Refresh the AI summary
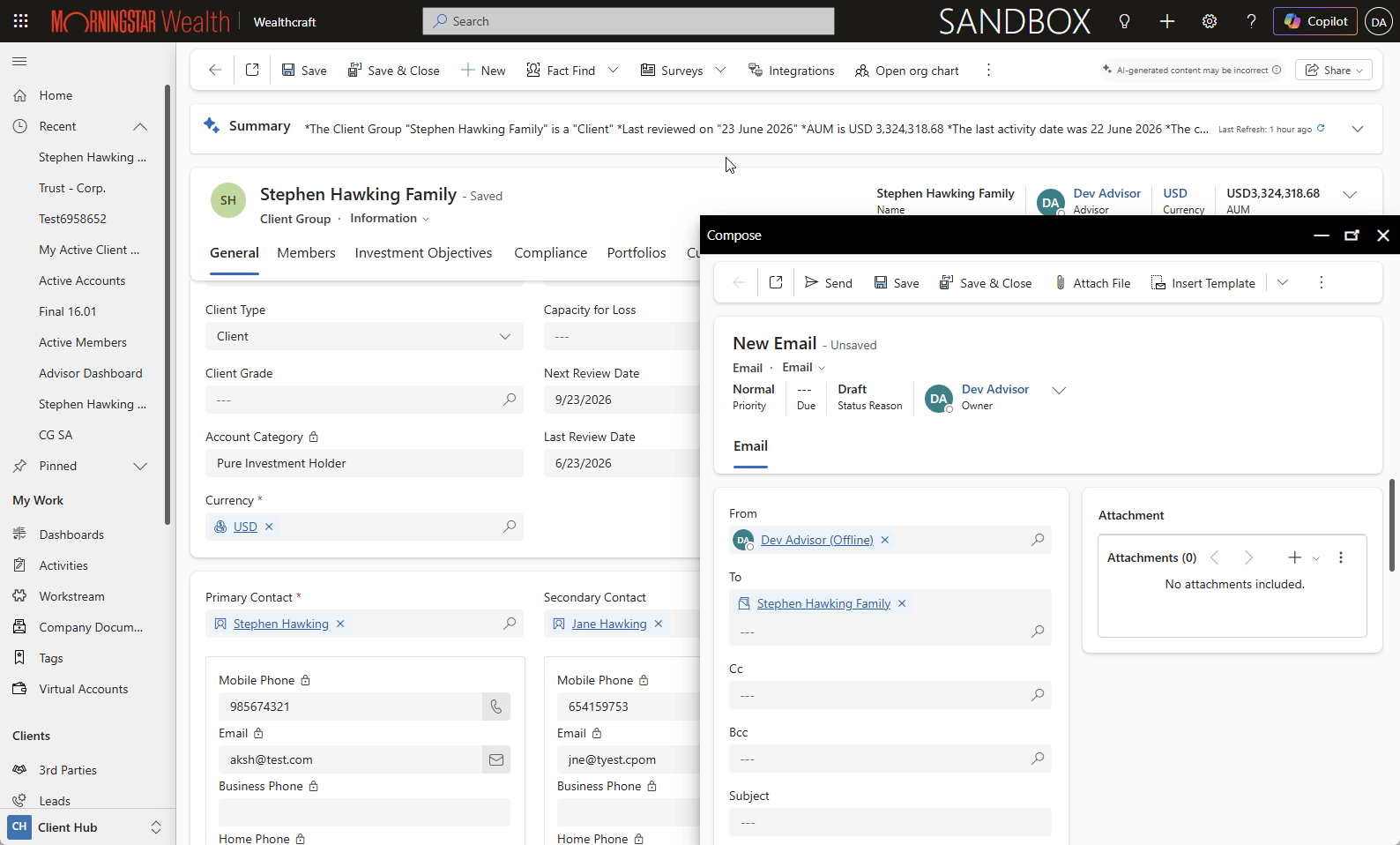The height and width of the screenshot is (845, 1400). point(1321,129)
